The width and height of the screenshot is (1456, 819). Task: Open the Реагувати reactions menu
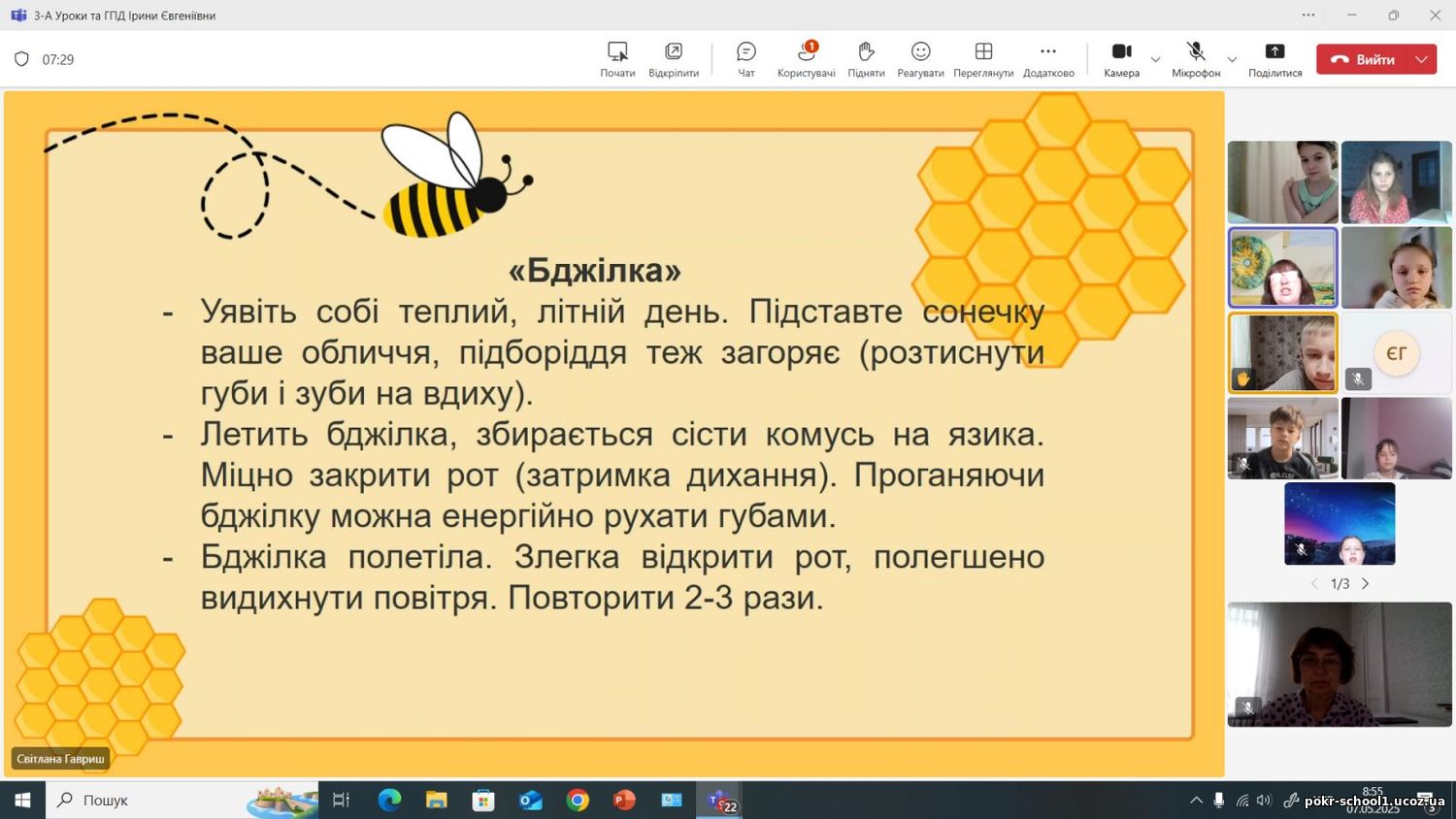pos(920,58)
